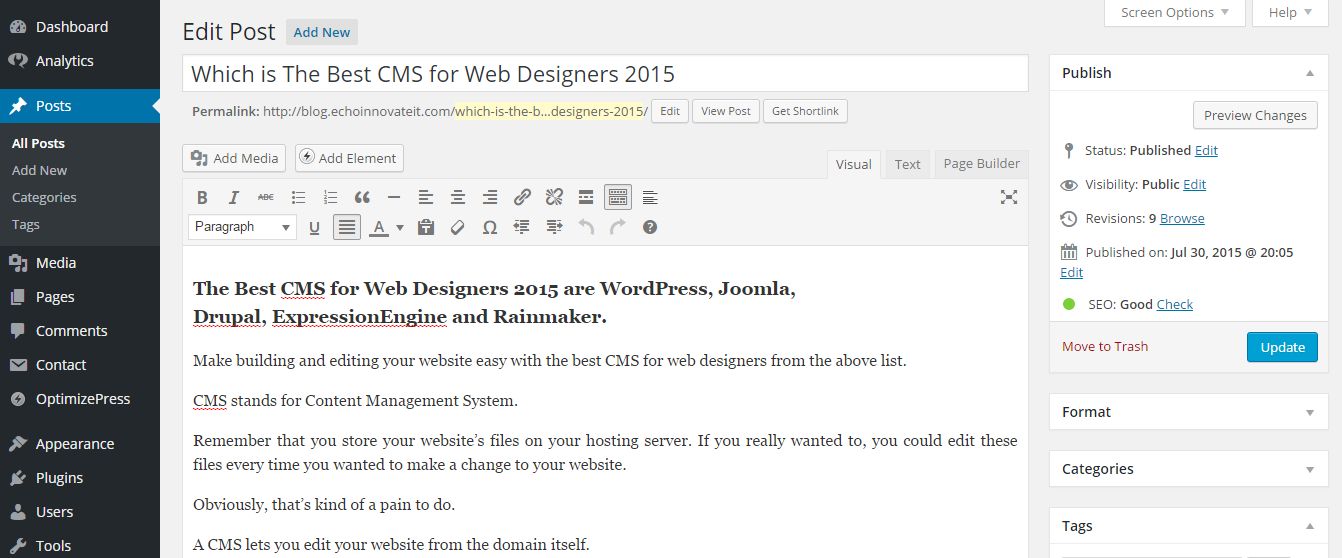
Task: Align text center
Action: click(458, 197)
